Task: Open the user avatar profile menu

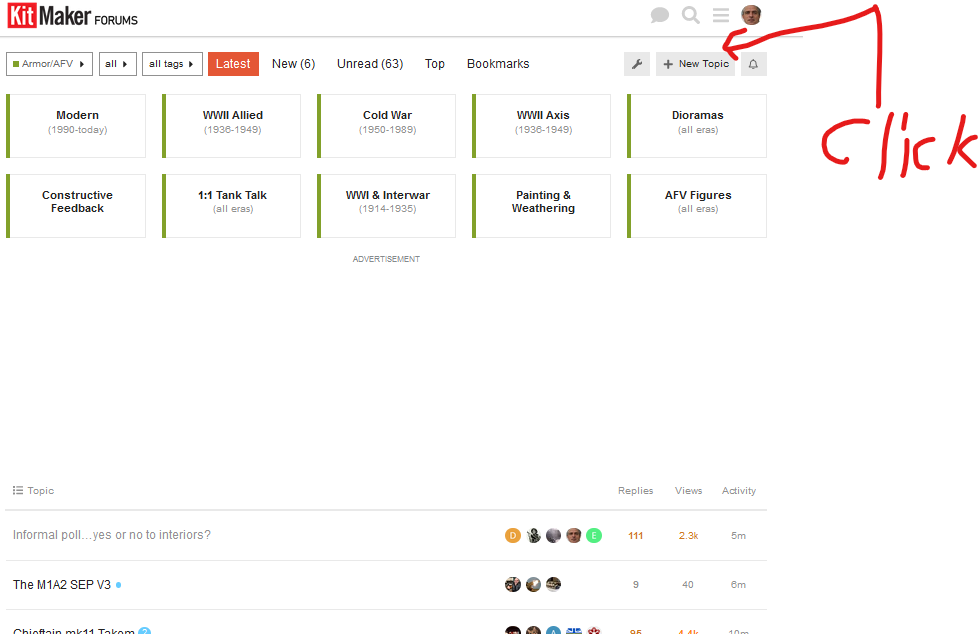Action: (751, 15)
